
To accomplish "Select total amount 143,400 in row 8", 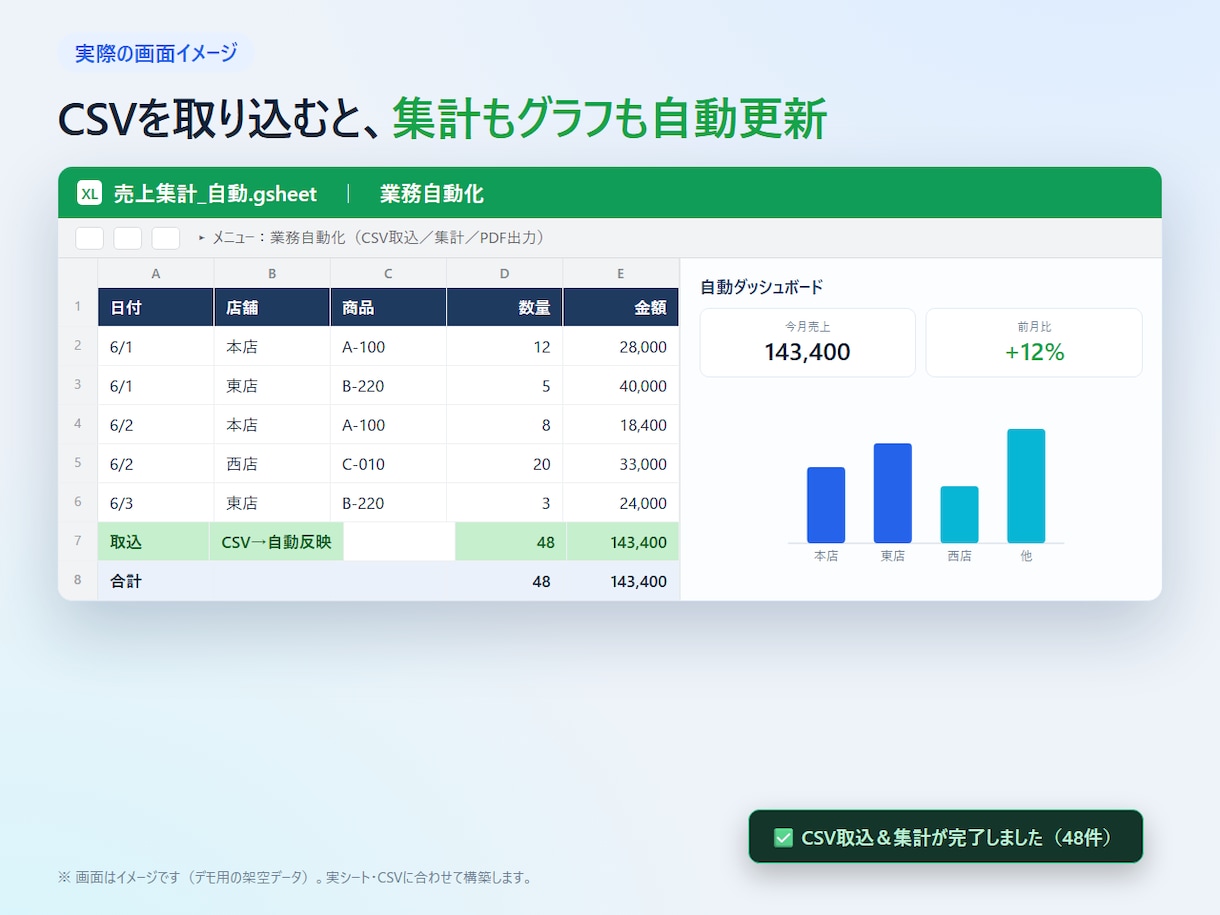I will pyautogui.click(x=638, y=580).
